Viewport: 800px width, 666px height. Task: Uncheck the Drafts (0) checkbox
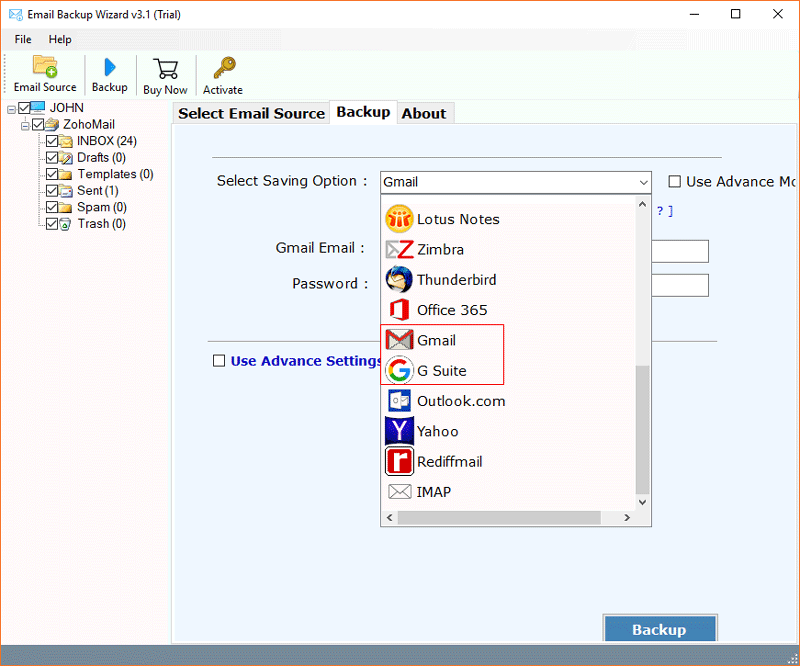(x=52, y=157)
